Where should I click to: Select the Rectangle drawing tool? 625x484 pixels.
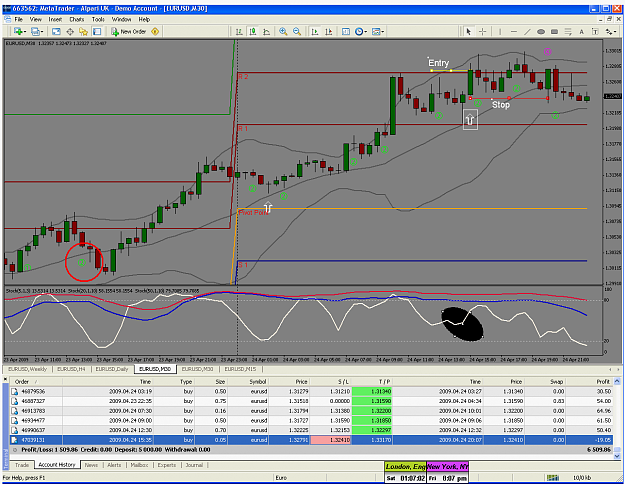pos(554,31)
